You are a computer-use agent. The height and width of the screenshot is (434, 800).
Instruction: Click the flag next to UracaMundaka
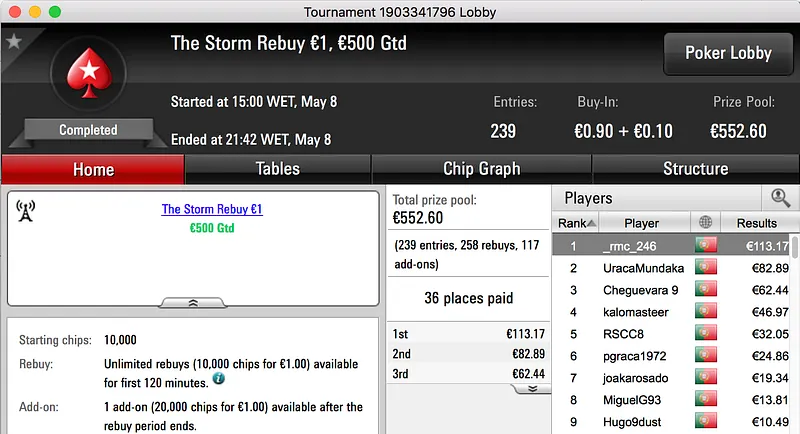tap(707, 268)
